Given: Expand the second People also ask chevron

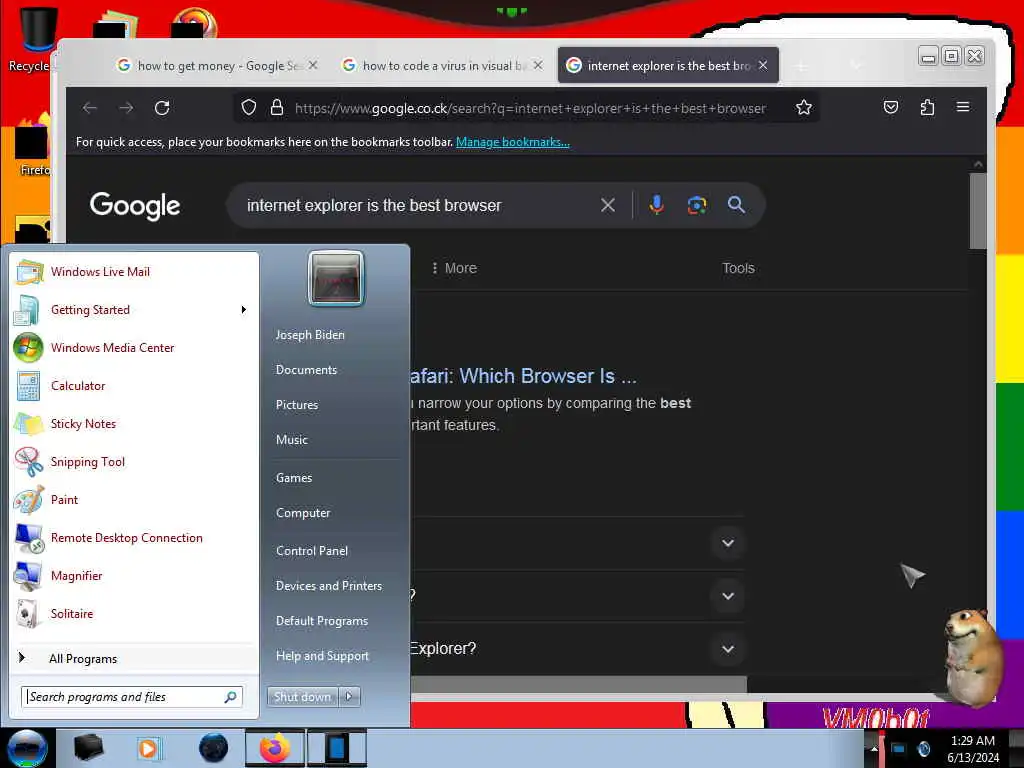Looking at the screenshot, I should tap(728, 596).
